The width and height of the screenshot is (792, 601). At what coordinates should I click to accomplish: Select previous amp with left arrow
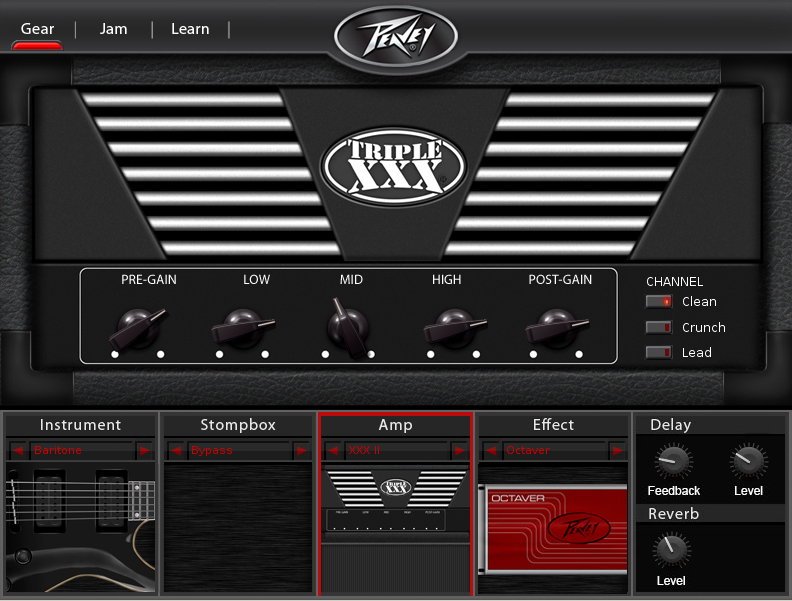point(333,450)
